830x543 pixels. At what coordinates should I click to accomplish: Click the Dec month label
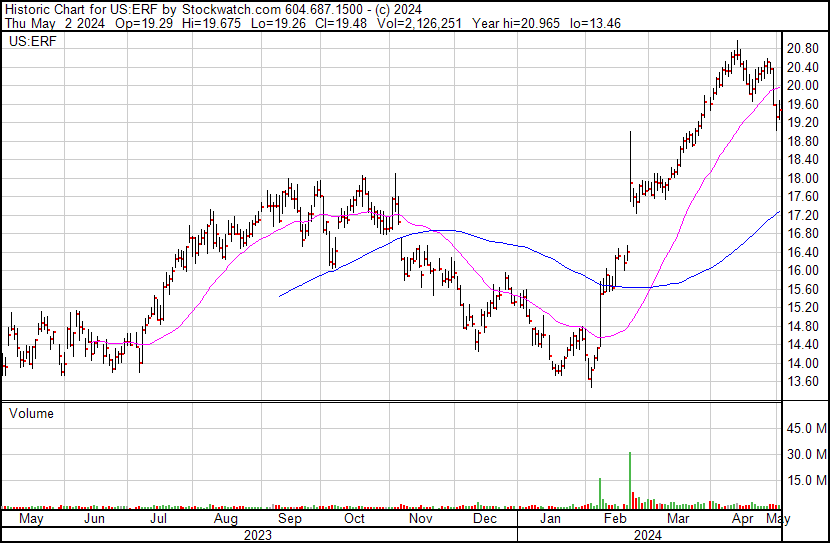click(x=484, y=518)
